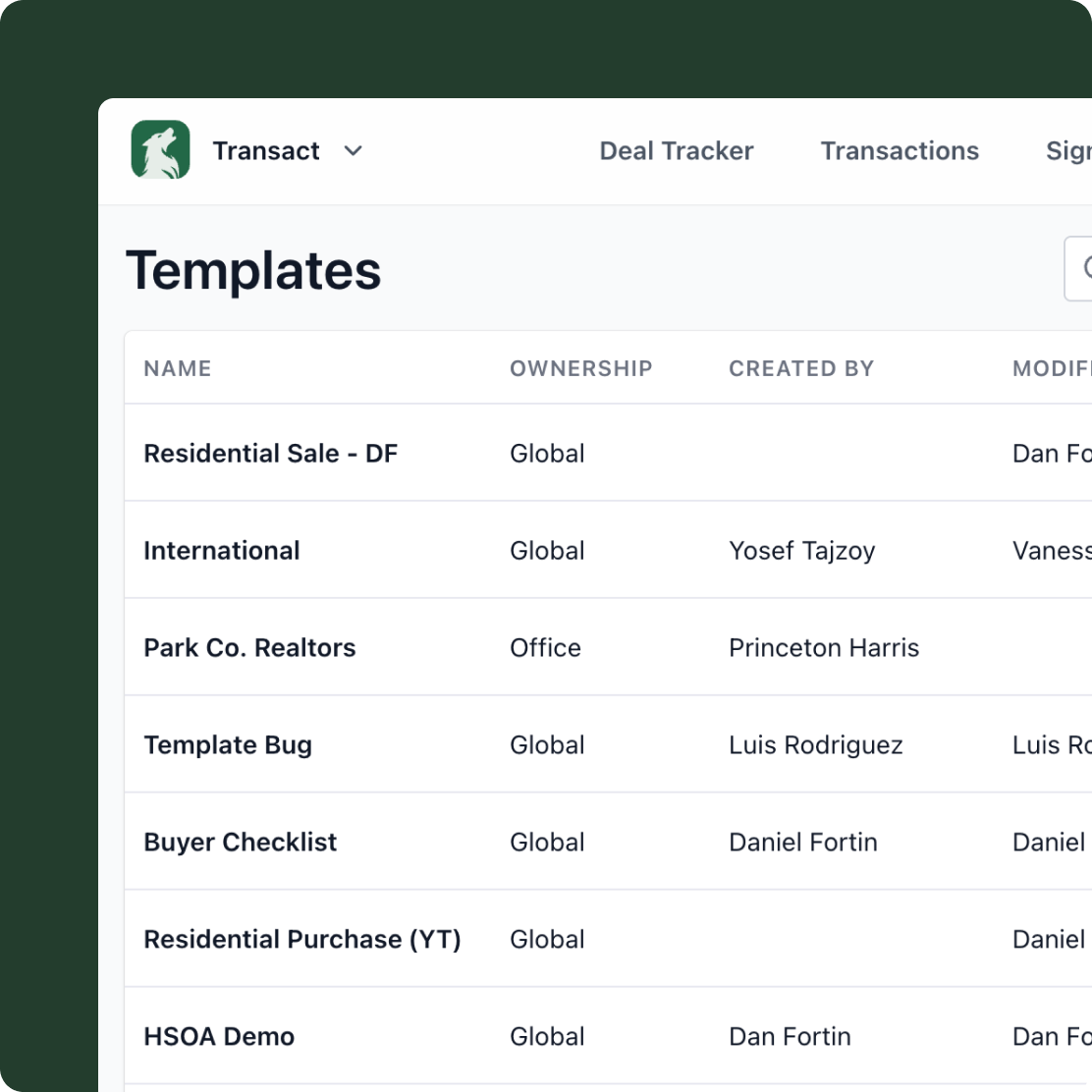
Task: Click the Transact wolf logo icon
Action: coord(160,149)
